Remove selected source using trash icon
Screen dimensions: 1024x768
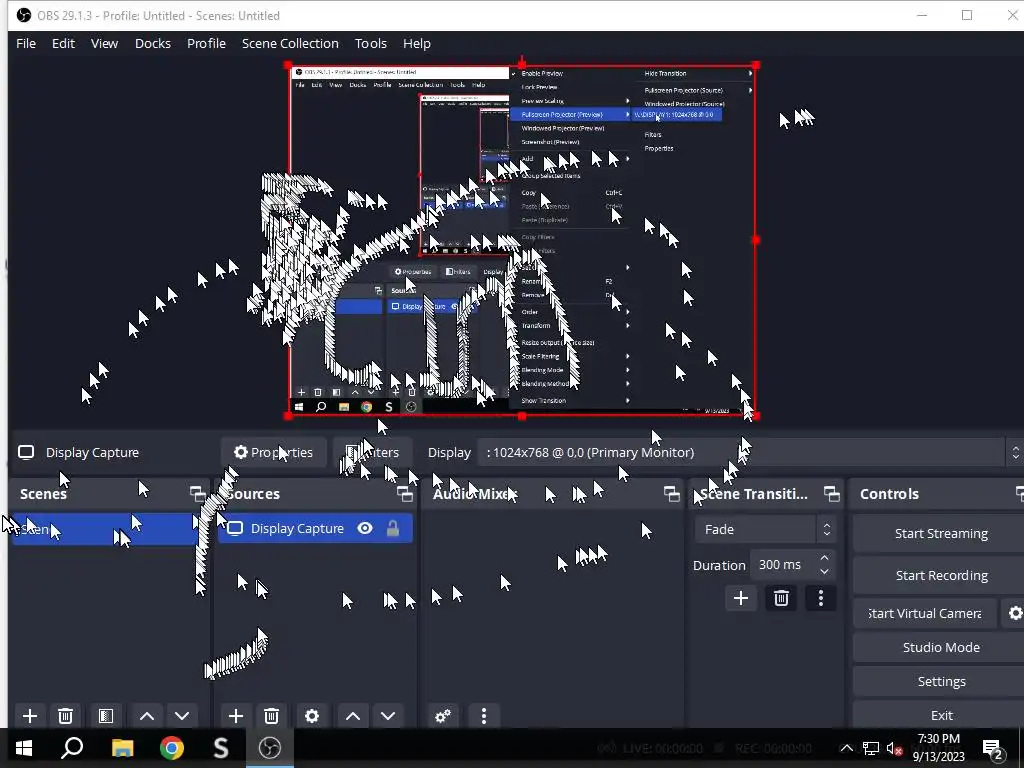272,716
